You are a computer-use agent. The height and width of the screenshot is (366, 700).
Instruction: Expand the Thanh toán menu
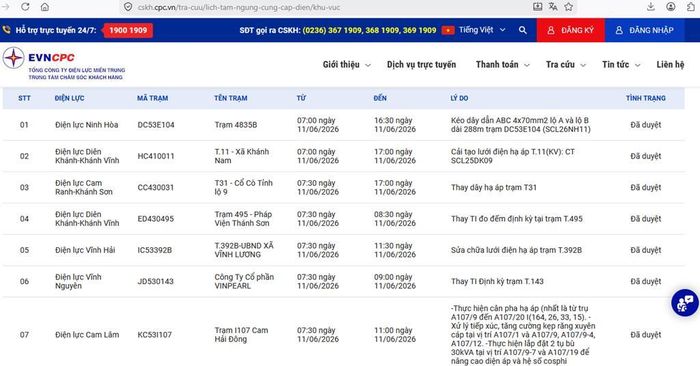(503, 65)
